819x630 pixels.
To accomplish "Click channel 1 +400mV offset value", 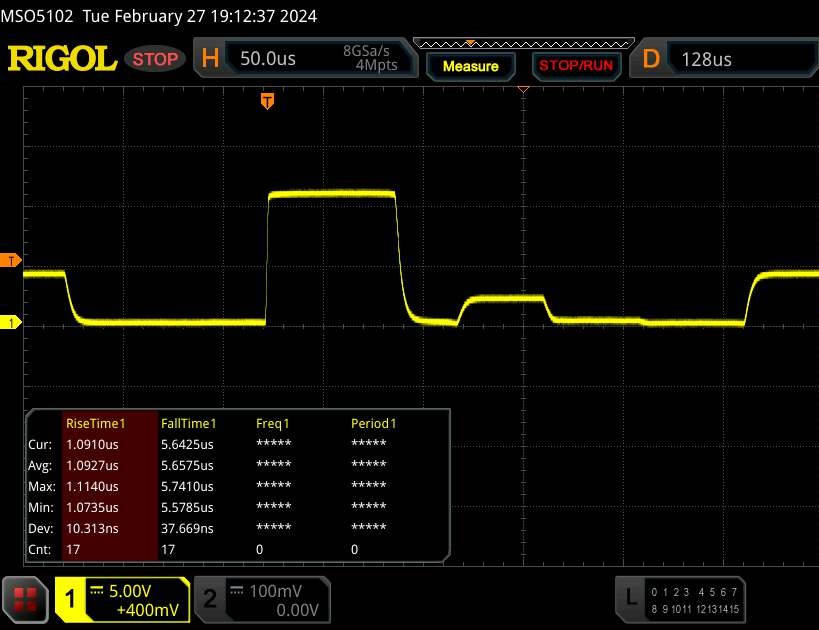I will click(148, 610).
